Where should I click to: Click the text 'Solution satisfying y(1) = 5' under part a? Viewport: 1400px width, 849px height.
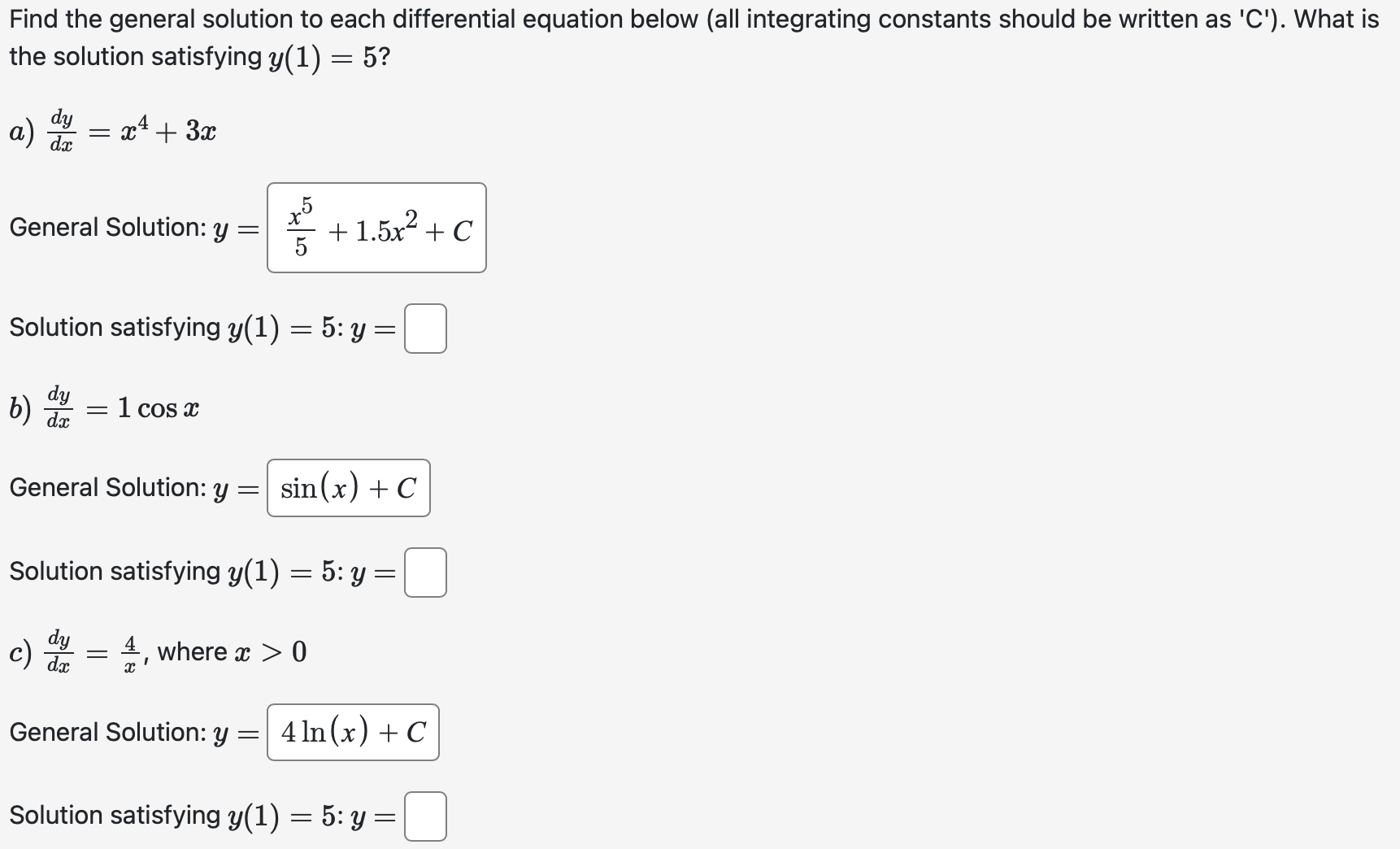[195, 327]
